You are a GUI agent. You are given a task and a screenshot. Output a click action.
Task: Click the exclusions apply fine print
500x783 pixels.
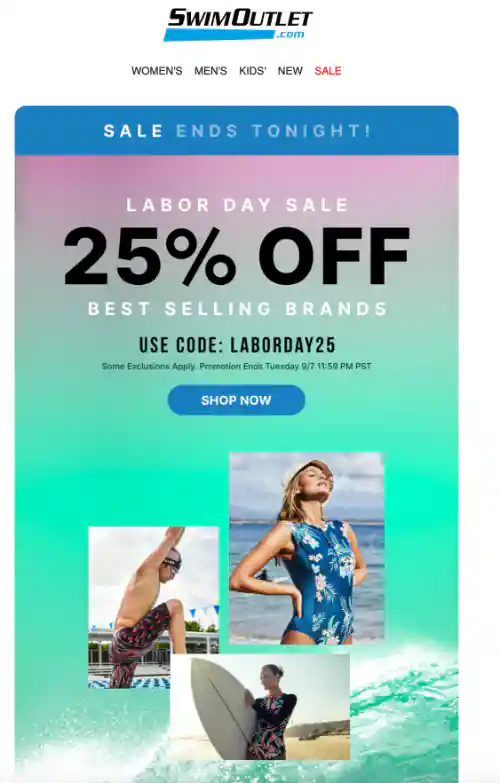[x=236, y=366]
